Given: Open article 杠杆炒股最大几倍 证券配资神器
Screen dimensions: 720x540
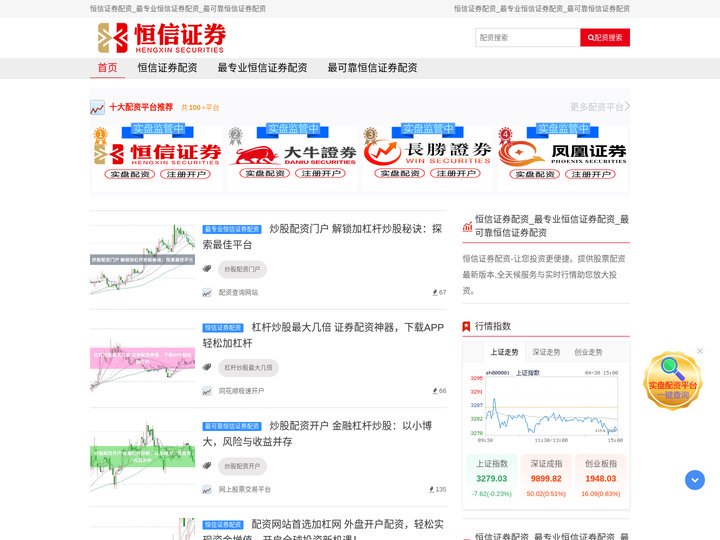Looking at the screenshot, I should pyautogui.click(x=323, y=335).
